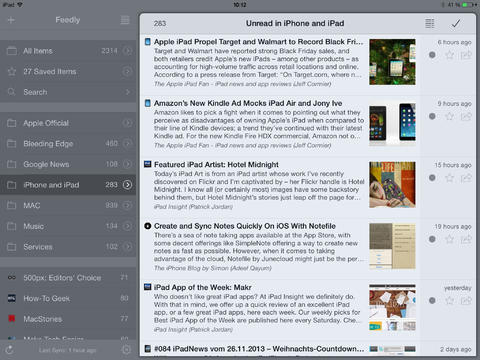Toggle unread dot for iPad App of the Week
The height and width of the screenshot is (360, 480).
click(x=432, y=300)
